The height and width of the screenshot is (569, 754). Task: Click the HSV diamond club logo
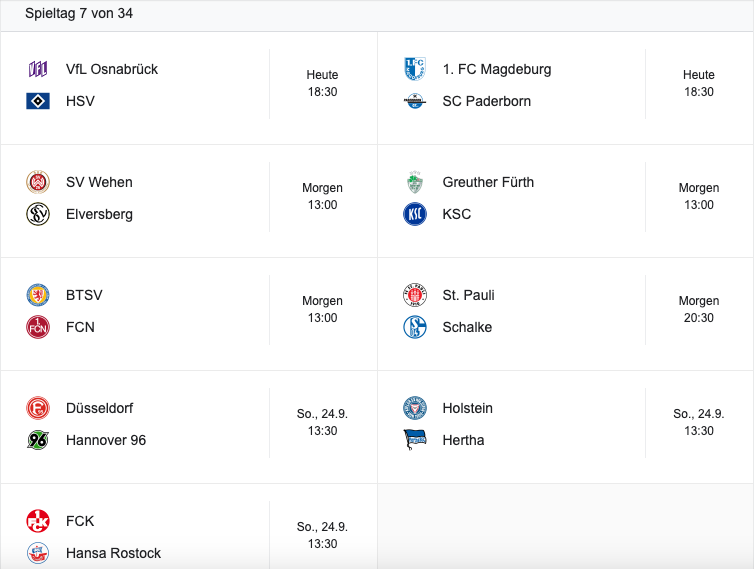[38, 101]
